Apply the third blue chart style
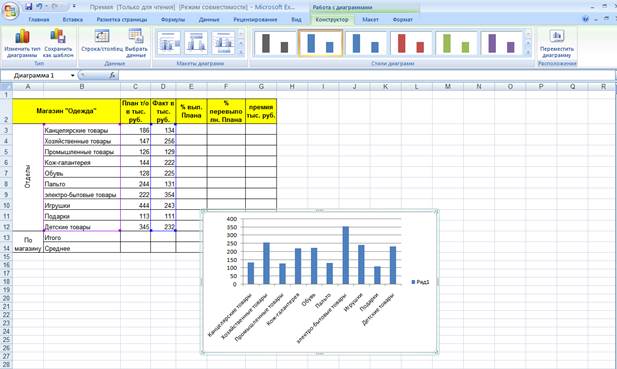Viewport: 617px width, 369px height. [x=366, y=43]
